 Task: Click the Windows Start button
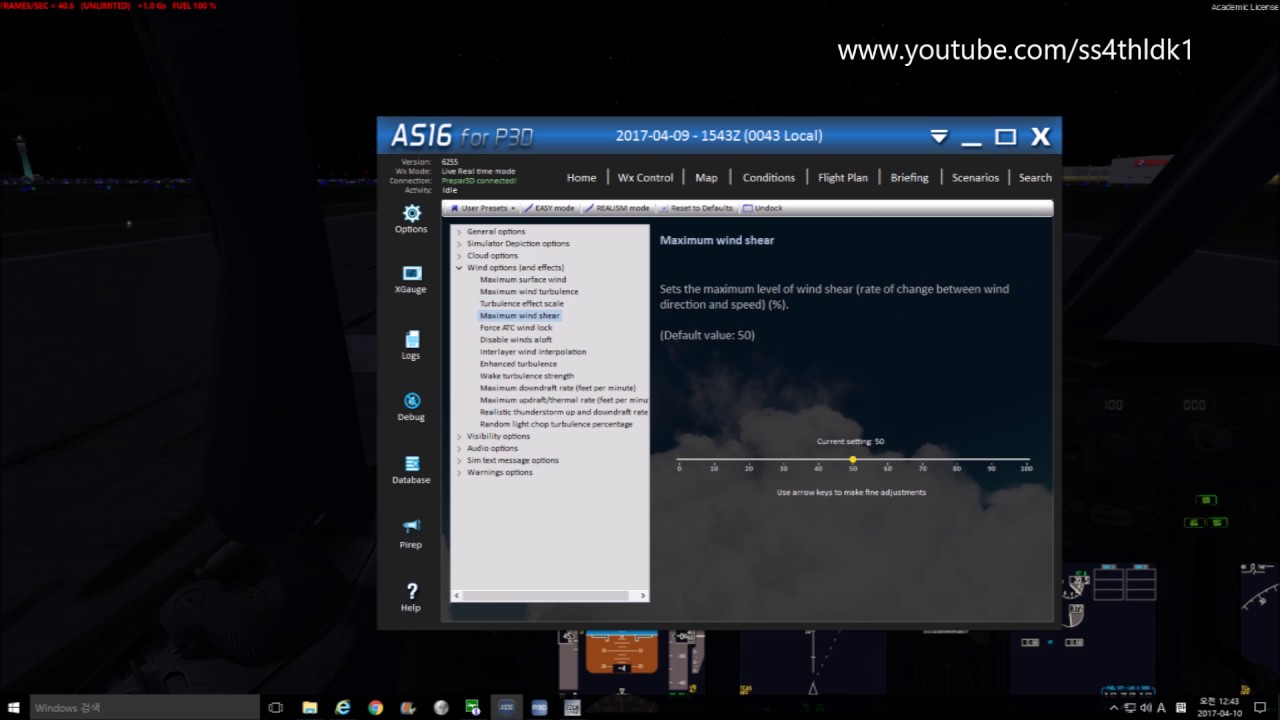[14, 707]
